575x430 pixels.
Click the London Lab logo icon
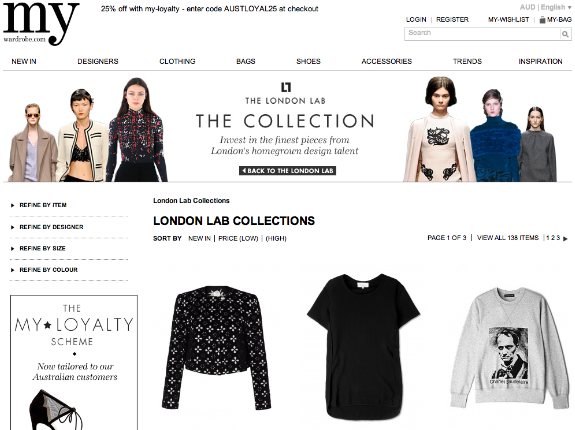coord(286,87)
